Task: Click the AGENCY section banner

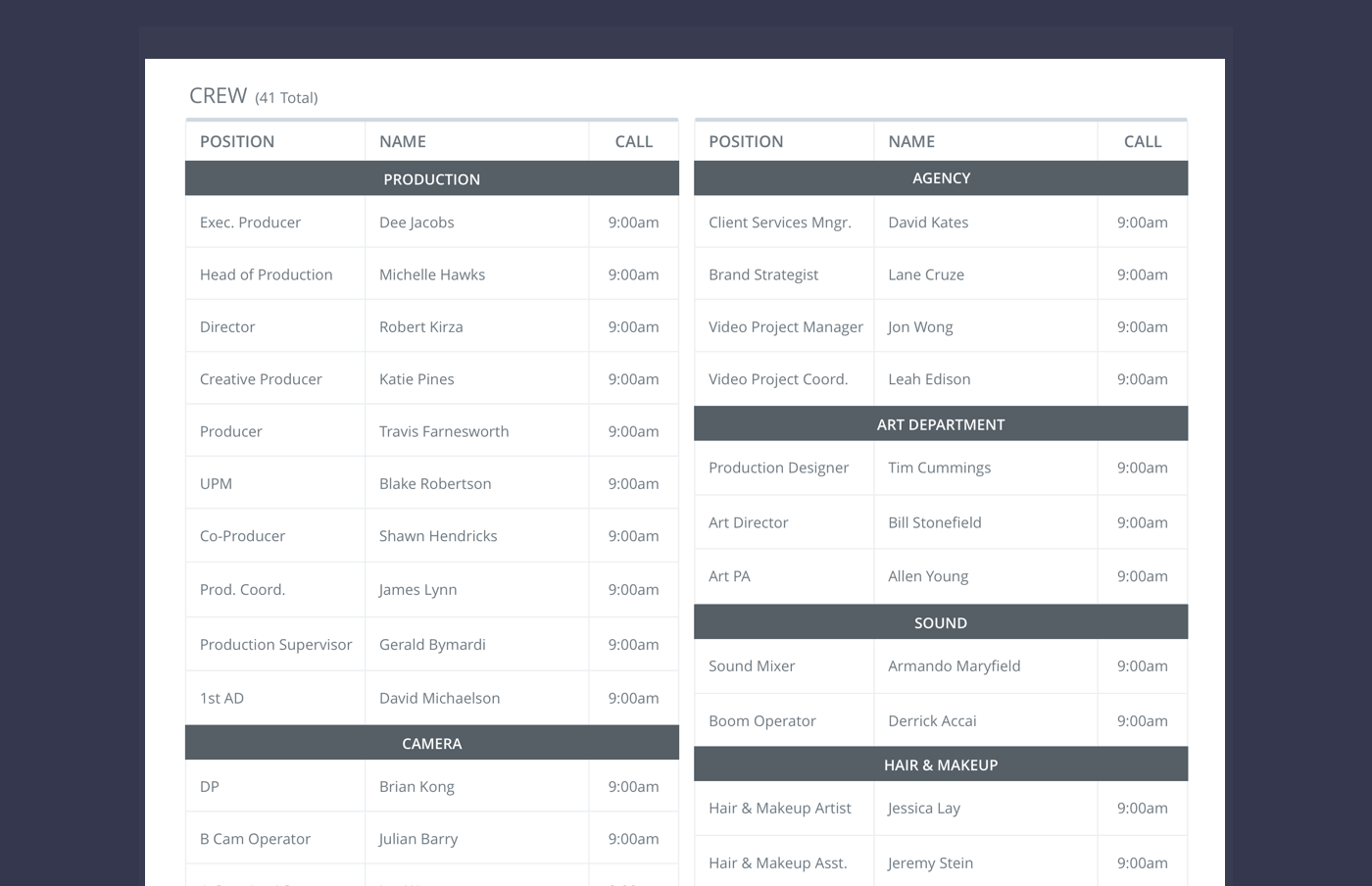Action: pos(940,177)
